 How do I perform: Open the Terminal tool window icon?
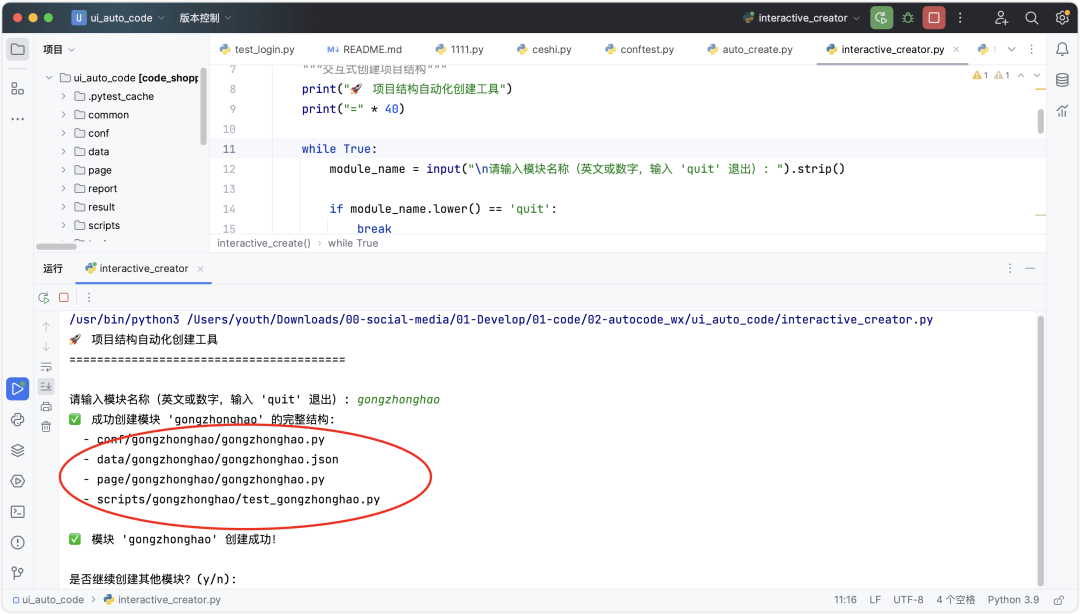pyautogui.click(x=18, y=512)
